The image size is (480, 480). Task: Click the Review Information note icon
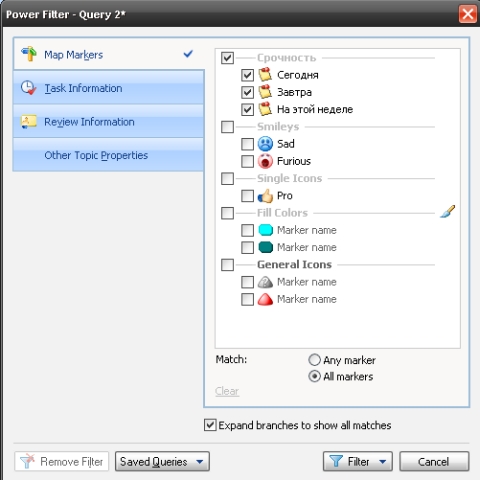point(29,122)
